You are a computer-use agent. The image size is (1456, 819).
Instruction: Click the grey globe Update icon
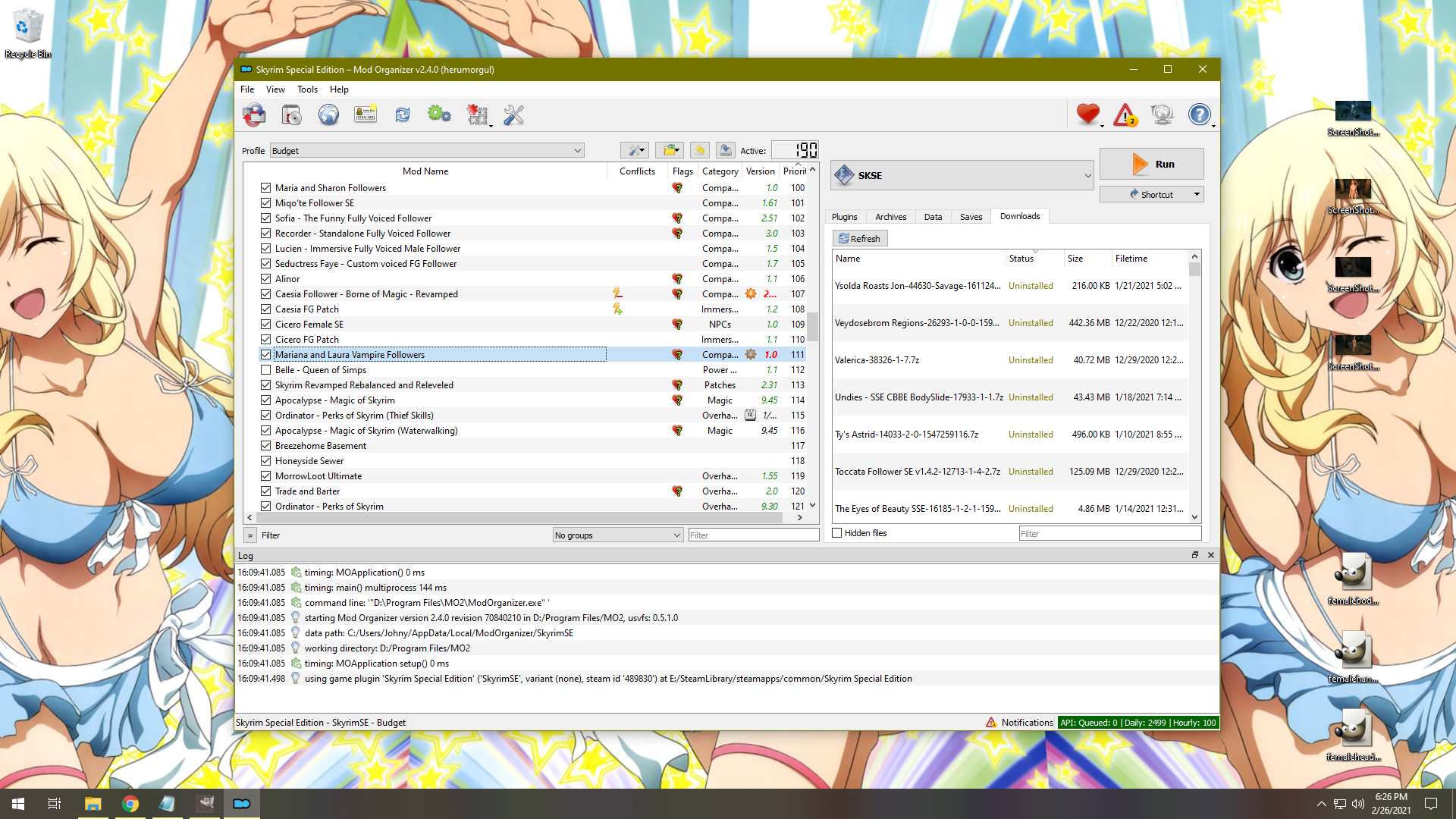1162,115
